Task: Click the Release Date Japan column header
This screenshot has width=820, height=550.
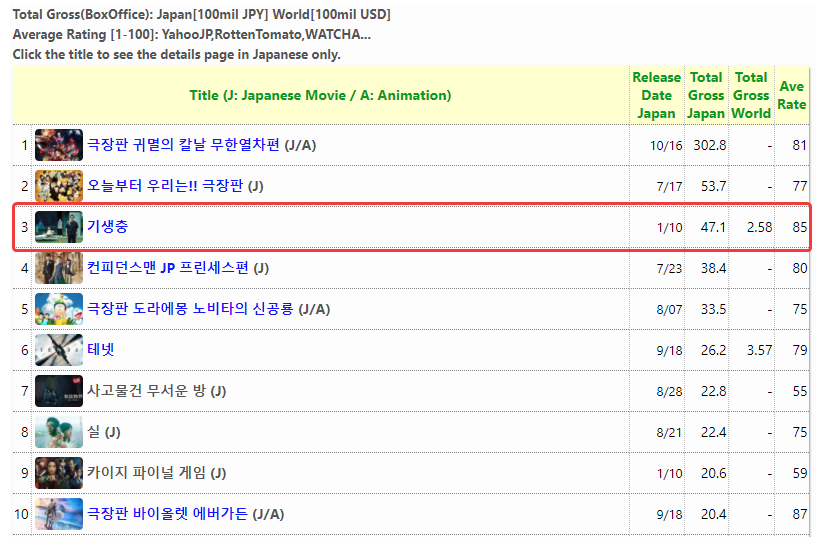Action: point(656,95)
